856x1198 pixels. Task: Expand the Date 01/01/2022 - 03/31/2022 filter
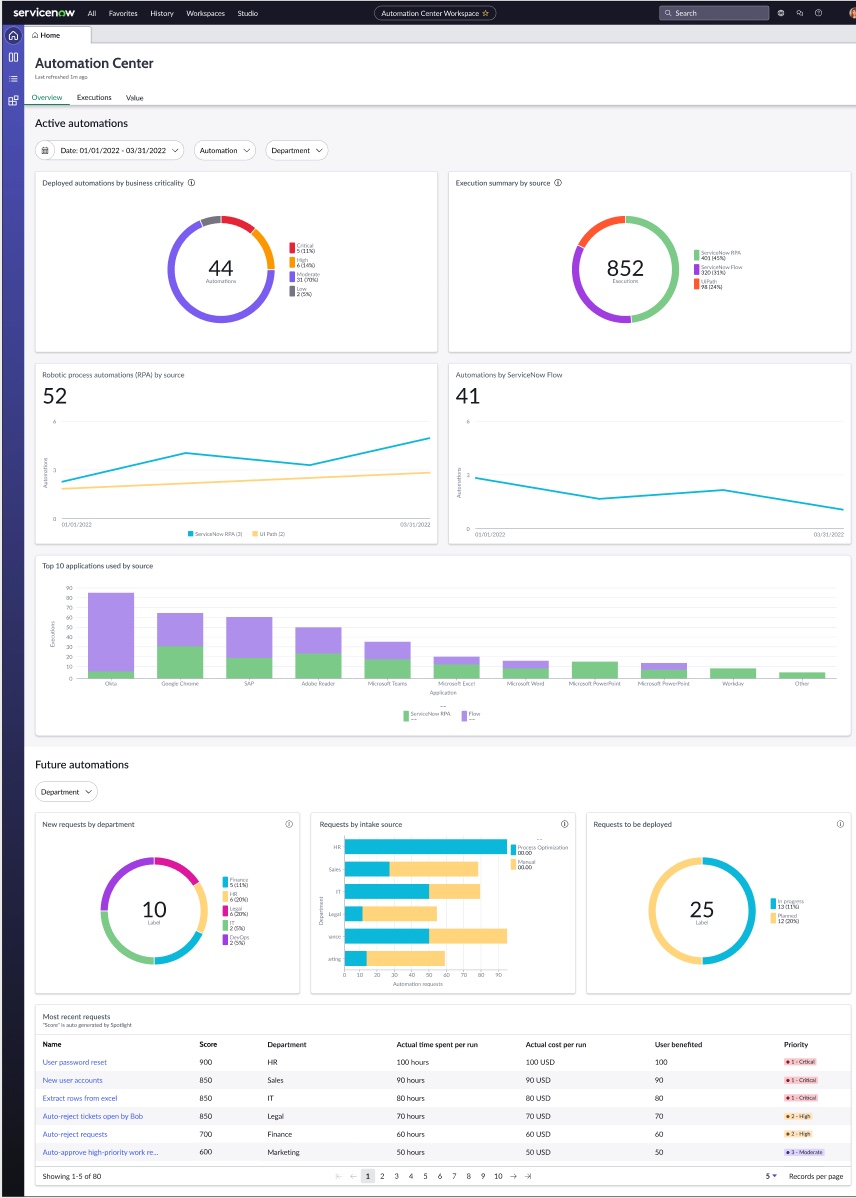[109, 151]
